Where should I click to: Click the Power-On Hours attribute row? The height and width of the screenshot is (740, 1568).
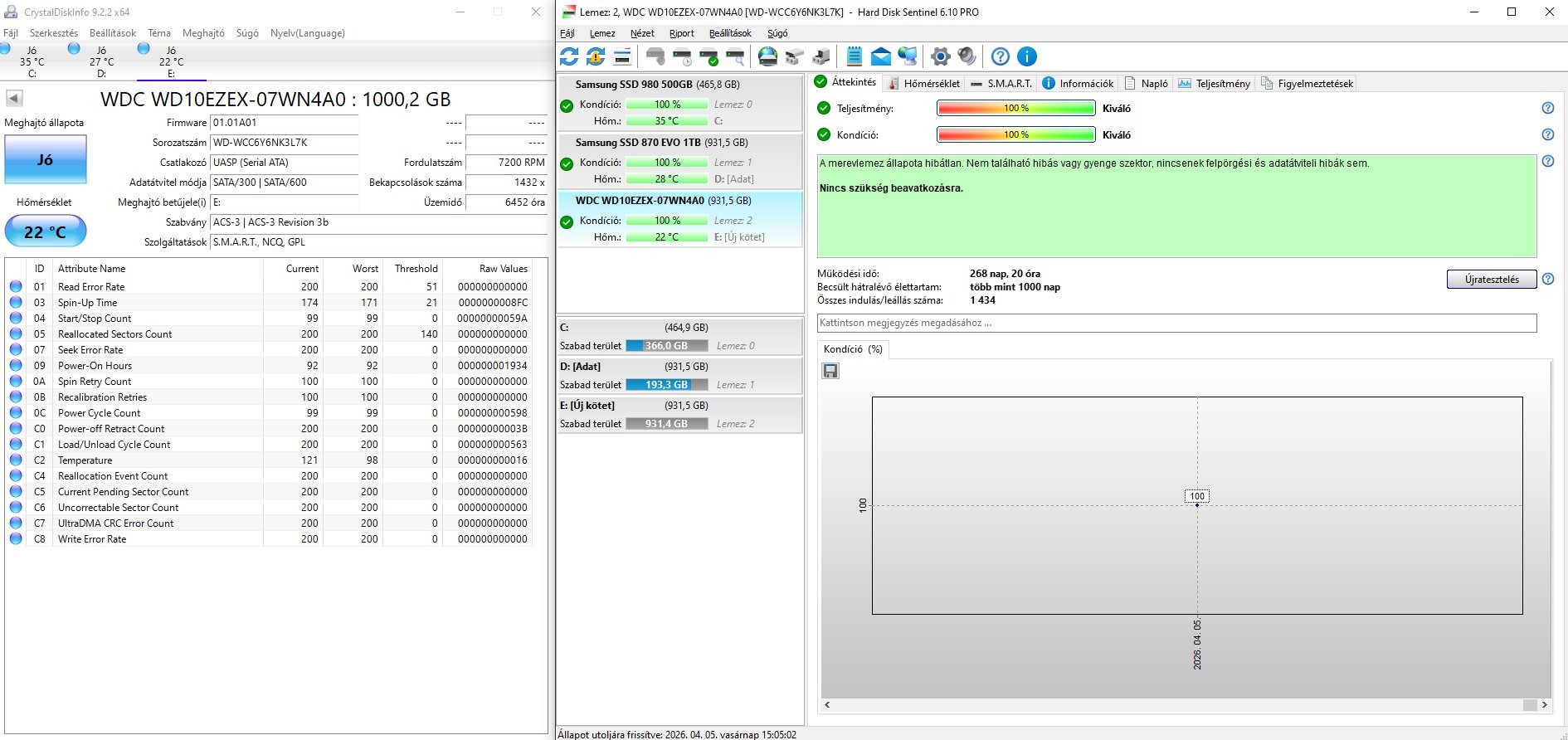pos(268,365)
